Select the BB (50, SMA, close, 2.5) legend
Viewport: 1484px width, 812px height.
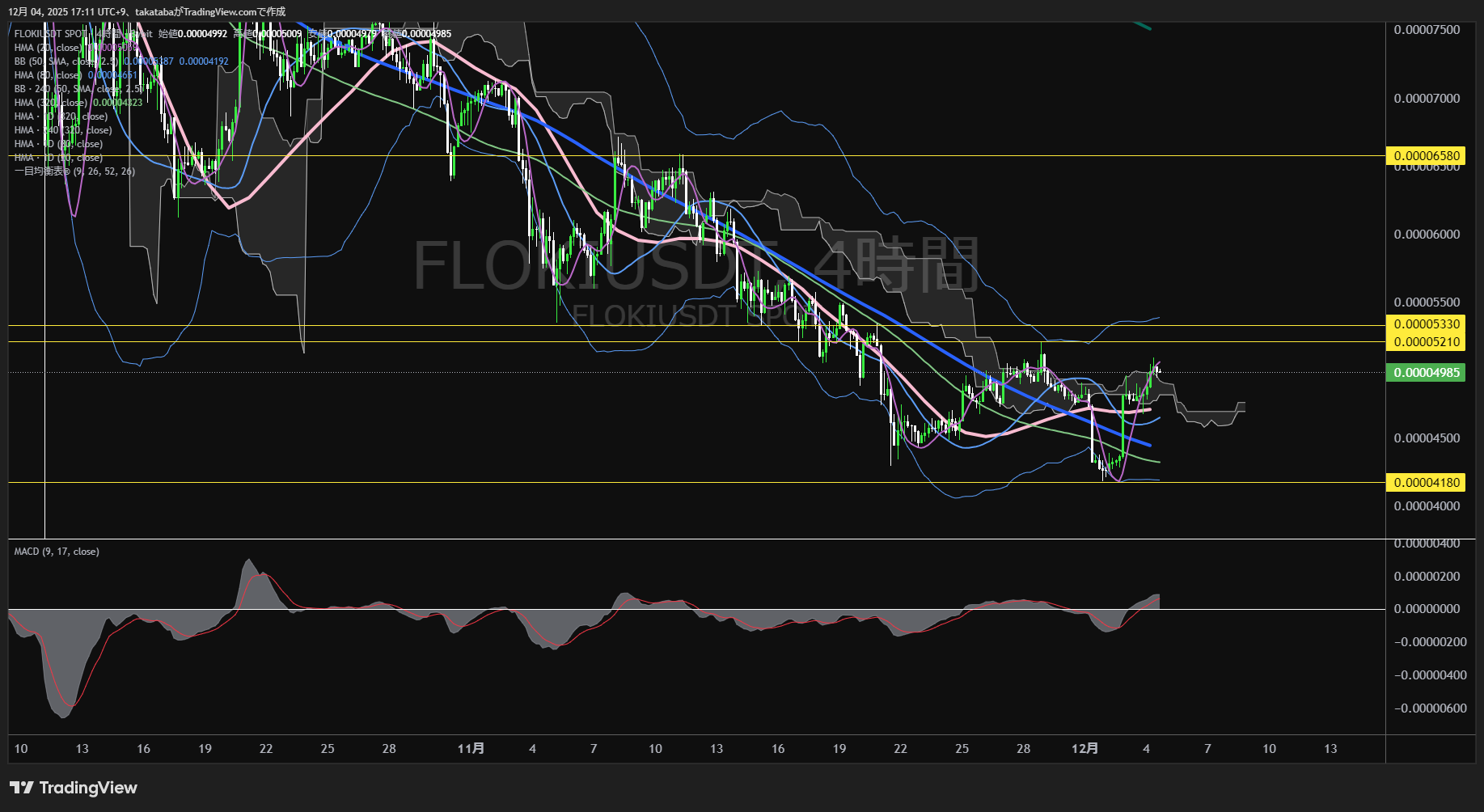click(65, 61)
